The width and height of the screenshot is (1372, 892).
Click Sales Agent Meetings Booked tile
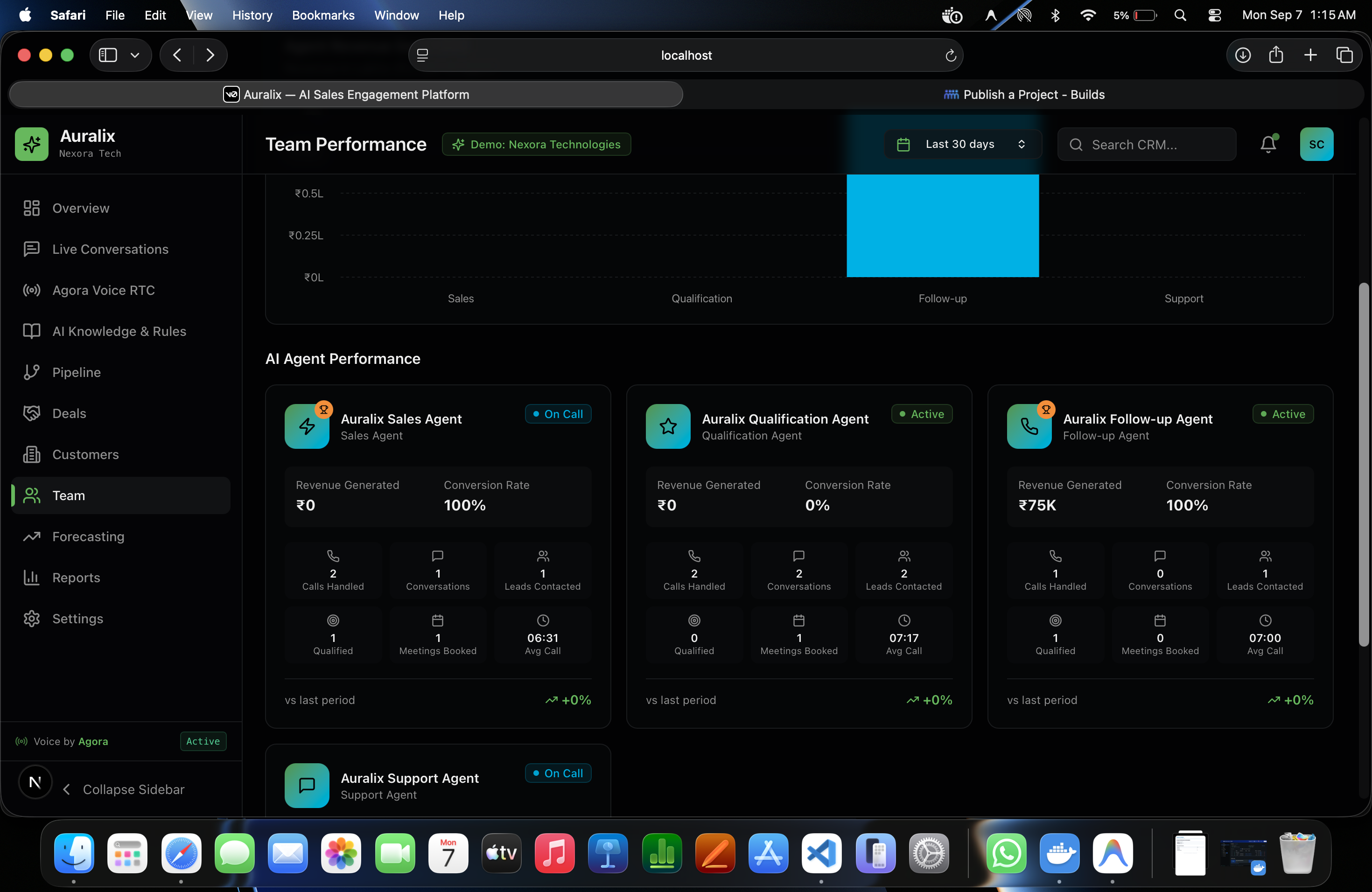pos(438,635)
